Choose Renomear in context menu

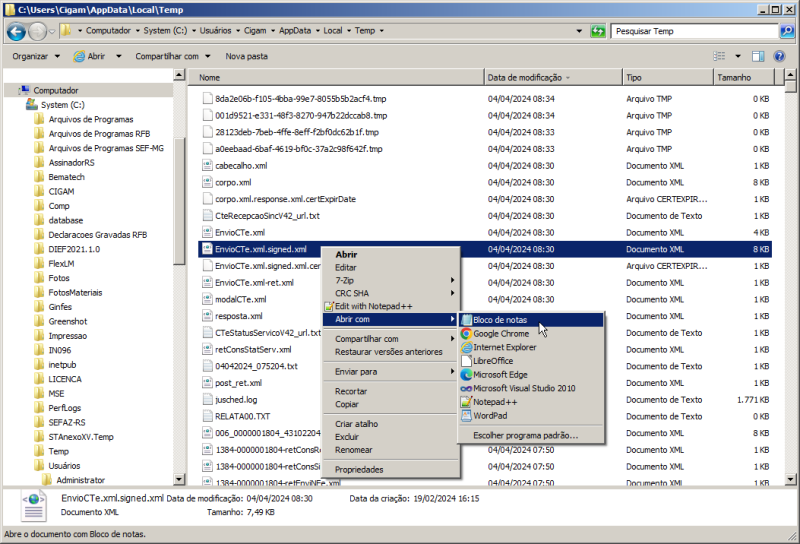(390, 450)
